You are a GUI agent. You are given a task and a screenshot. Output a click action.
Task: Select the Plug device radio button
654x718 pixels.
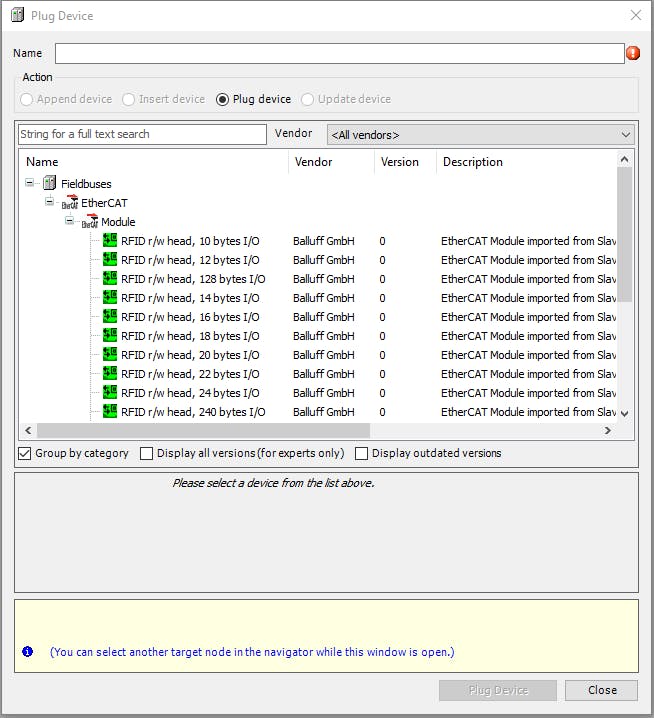point(222,99)
